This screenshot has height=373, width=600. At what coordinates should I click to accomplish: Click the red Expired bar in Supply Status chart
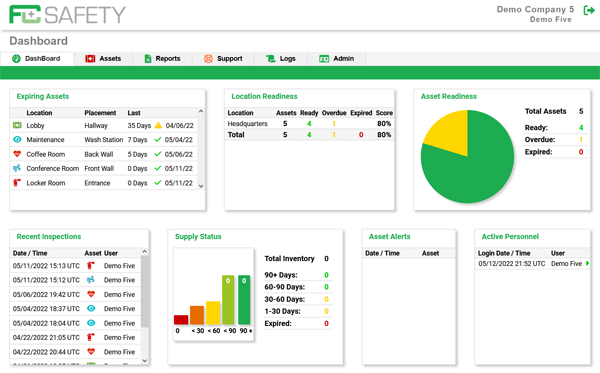point(181,319)
